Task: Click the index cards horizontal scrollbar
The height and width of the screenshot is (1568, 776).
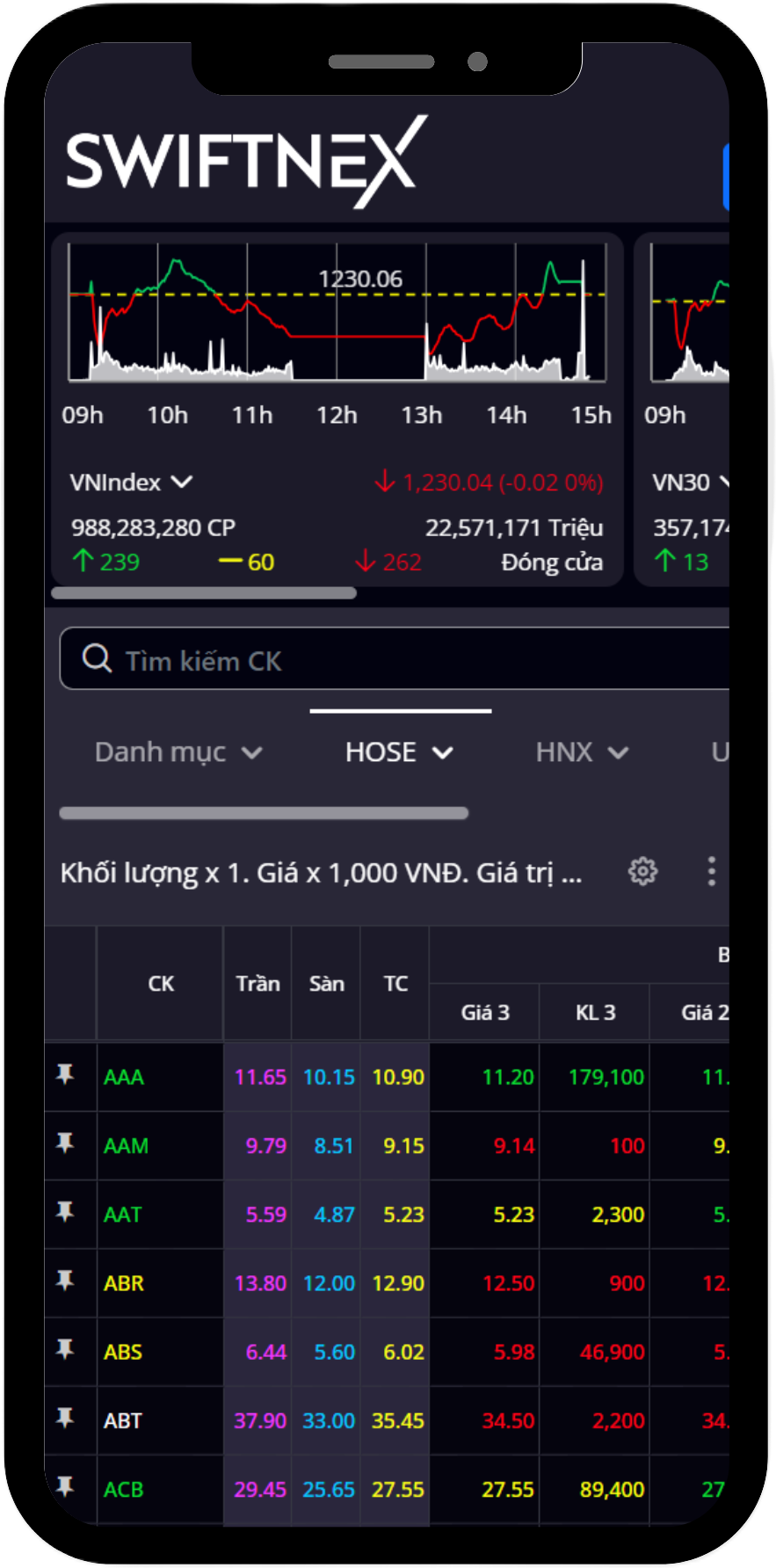Action: [x=204, y=593]
